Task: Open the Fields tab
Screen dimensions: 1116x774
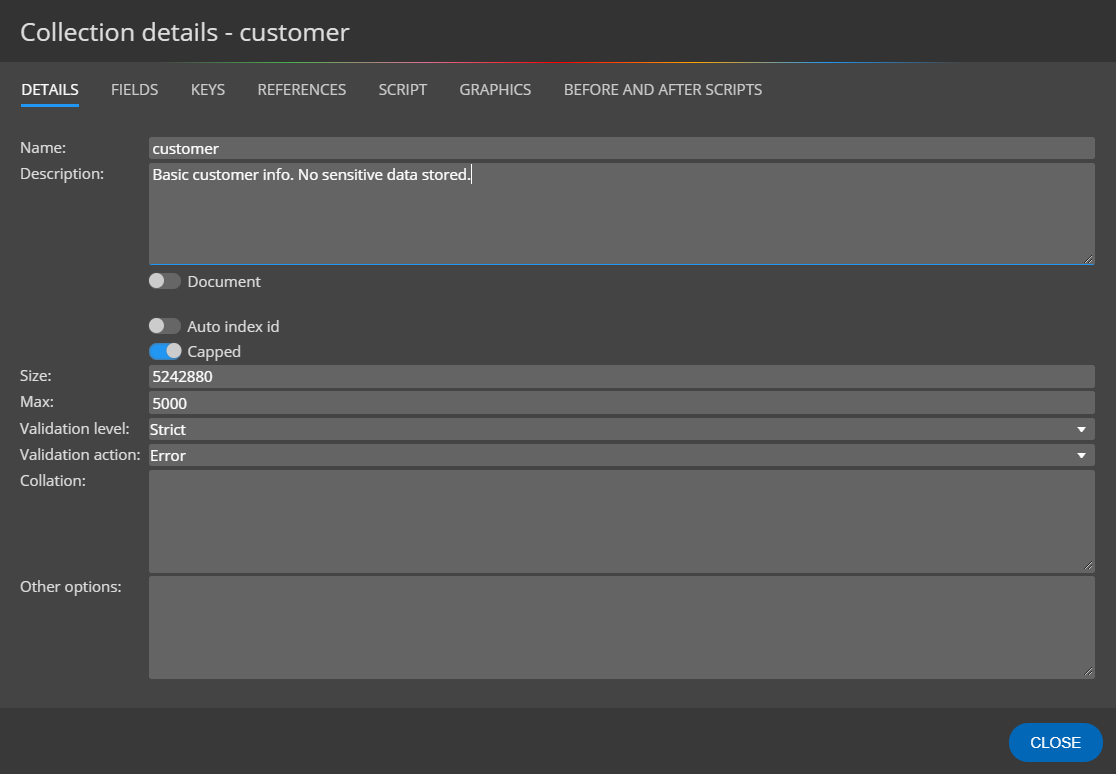Action: coord(135,90)
